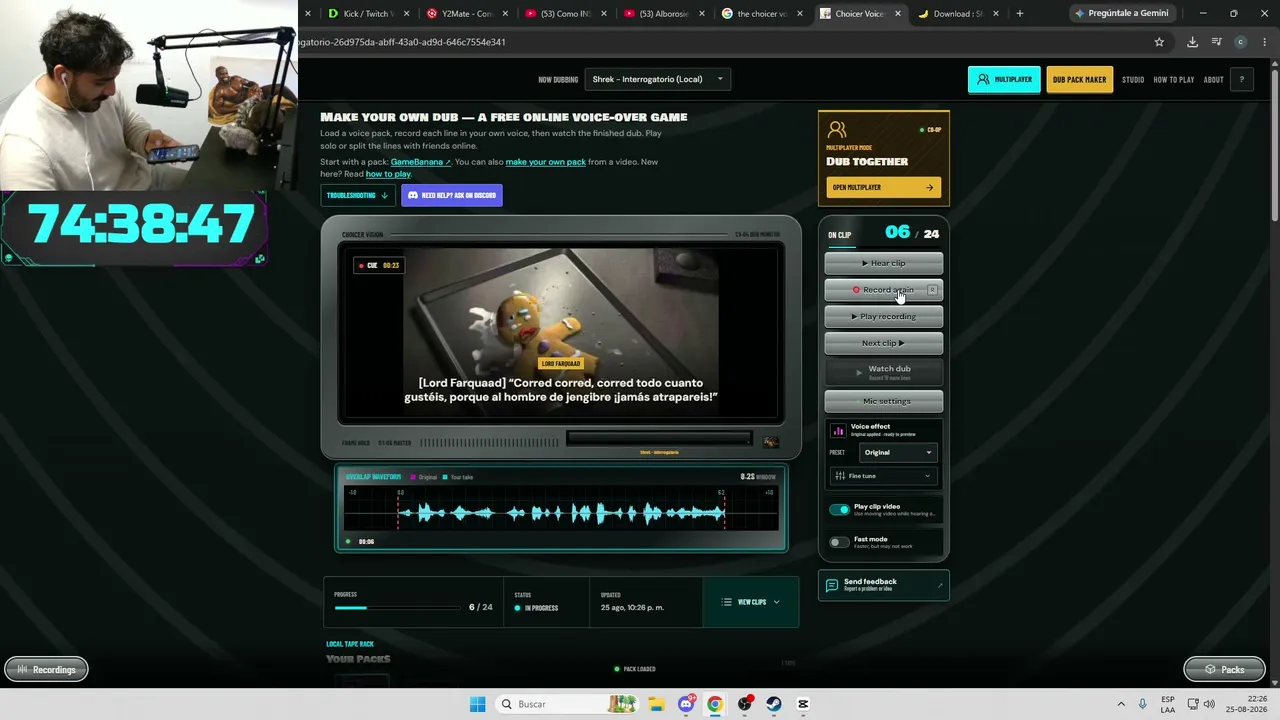Switch to the (53) Como IN tab

(x=563, y=14)
